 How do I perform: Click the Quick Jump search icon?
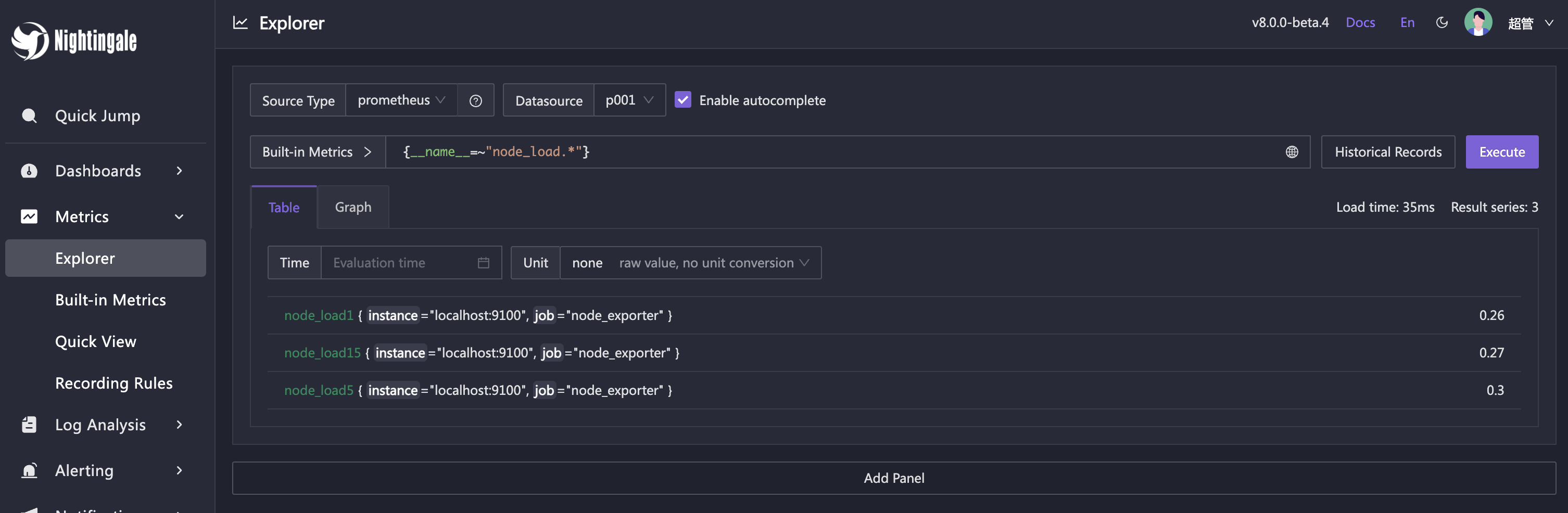click(x=29, y=116)
